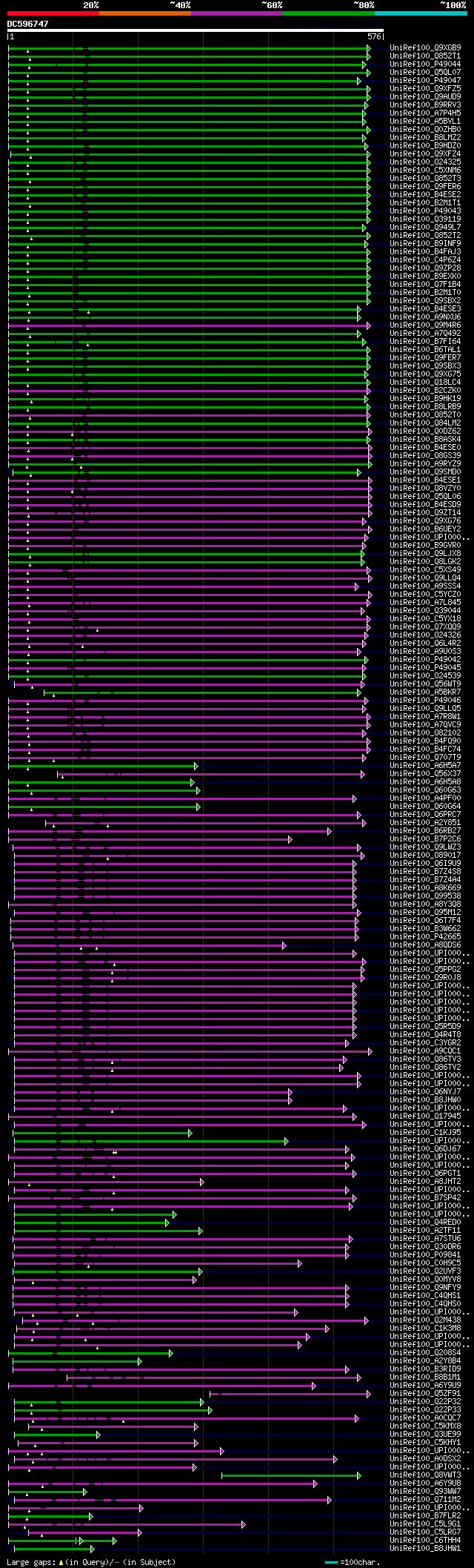Select the UniRef100_C6THH4 label

tap(425, 1541)
